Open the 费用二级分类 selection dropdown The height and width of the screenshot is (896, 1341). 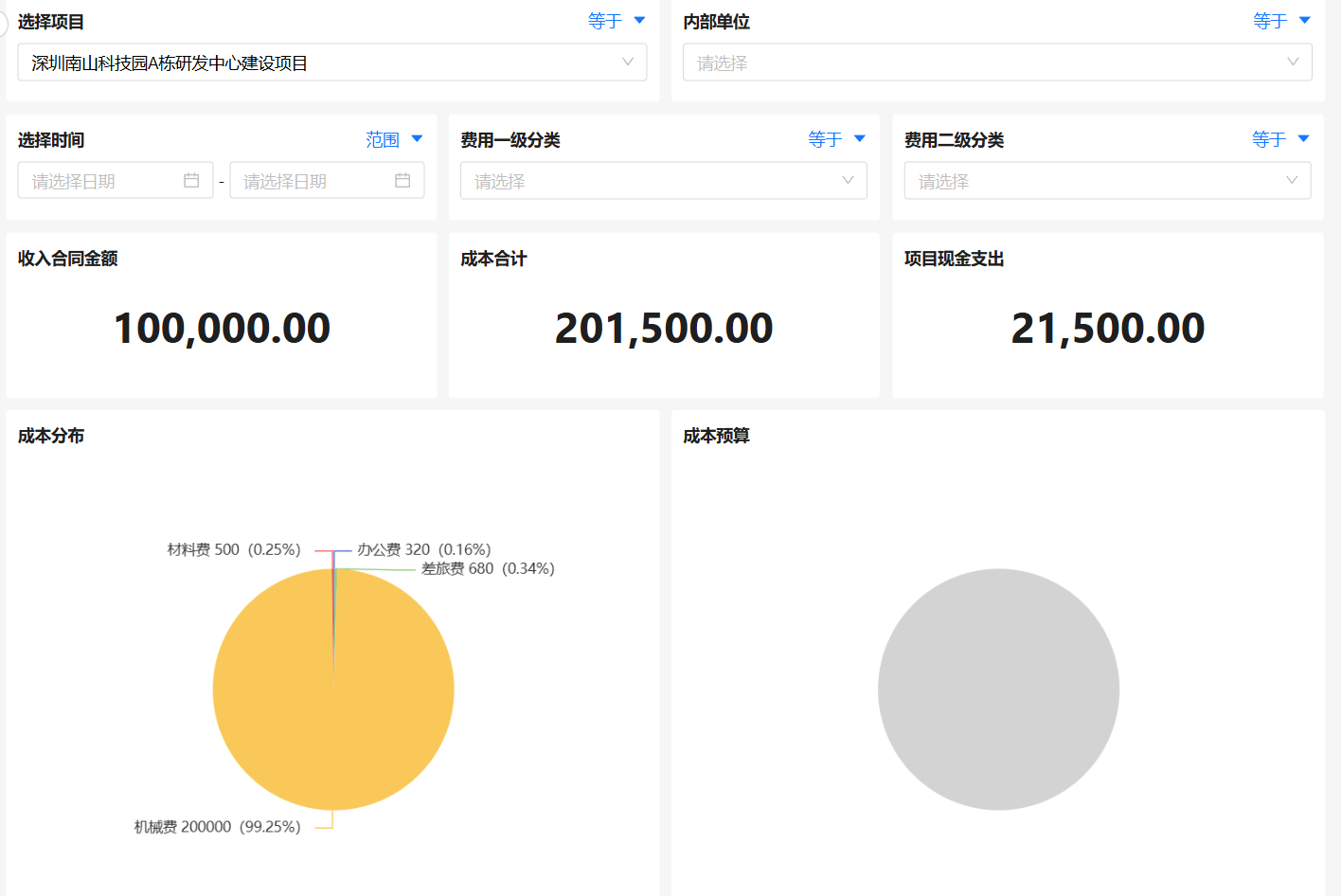(1107, 181)
